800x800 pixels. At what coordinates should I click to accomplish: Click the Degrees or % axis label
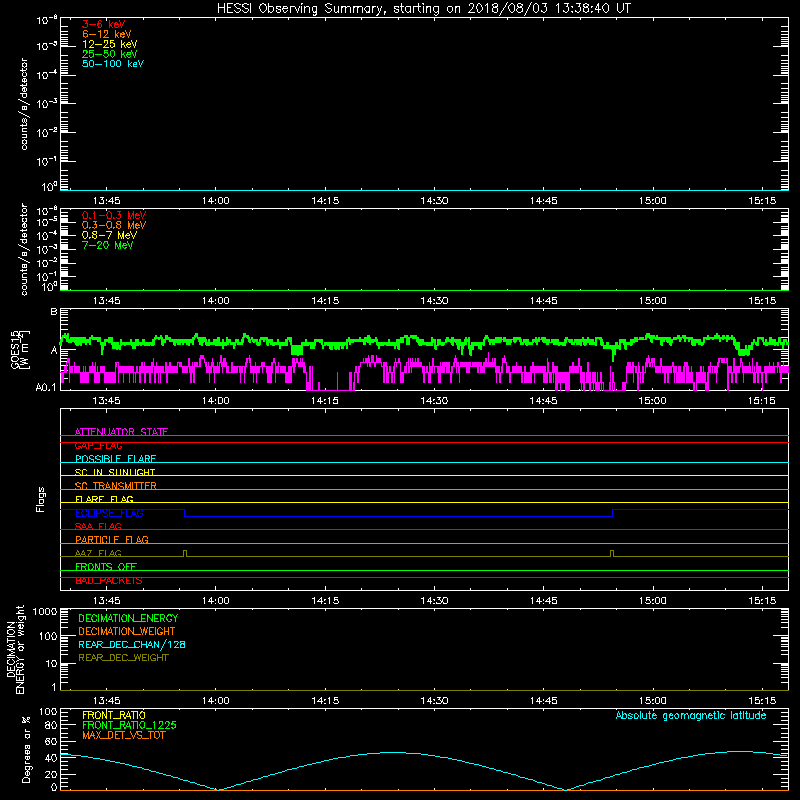pos(26,749)
